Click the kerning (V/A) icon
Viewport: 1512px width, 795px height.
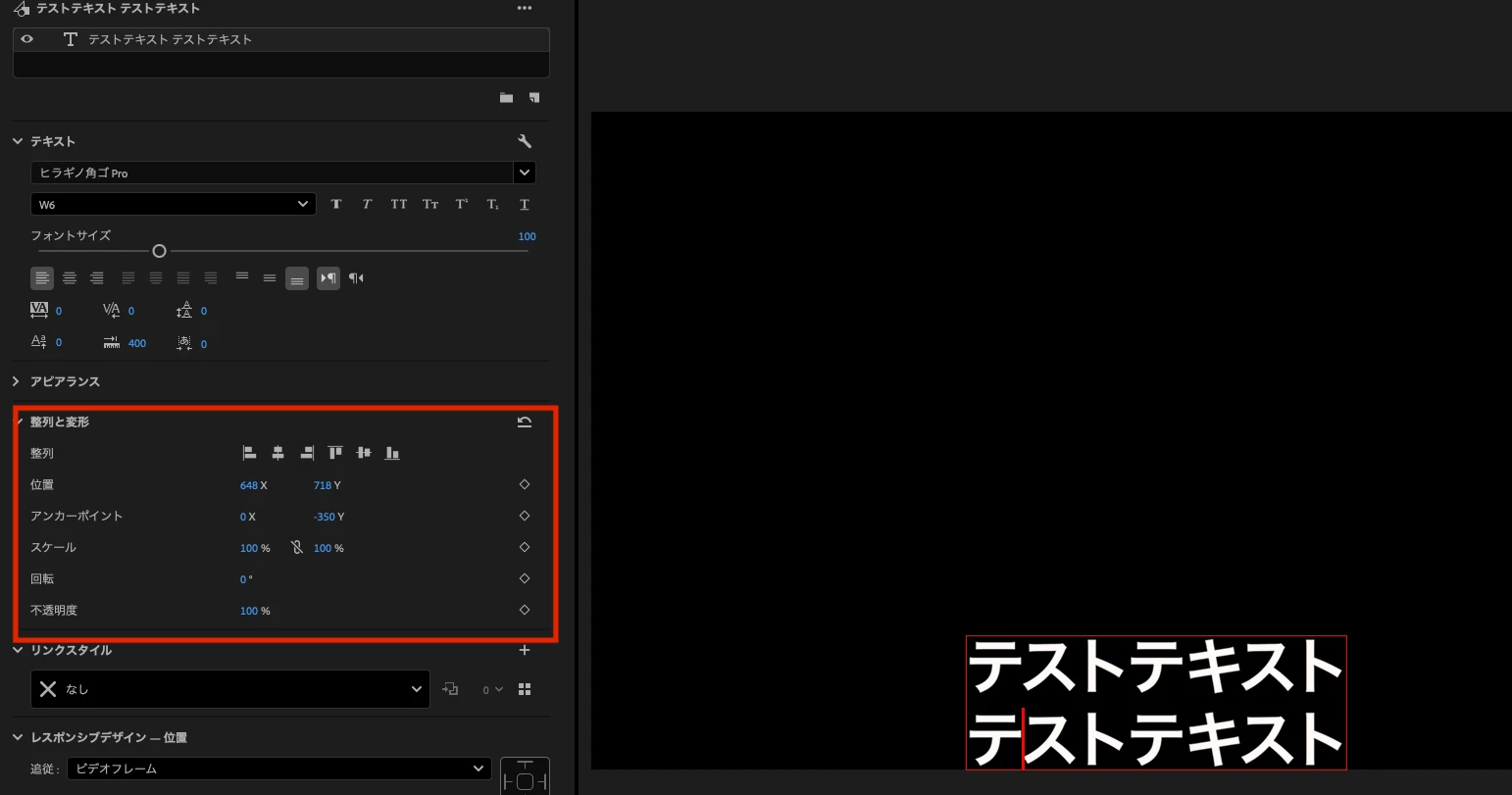pos(111,310)
